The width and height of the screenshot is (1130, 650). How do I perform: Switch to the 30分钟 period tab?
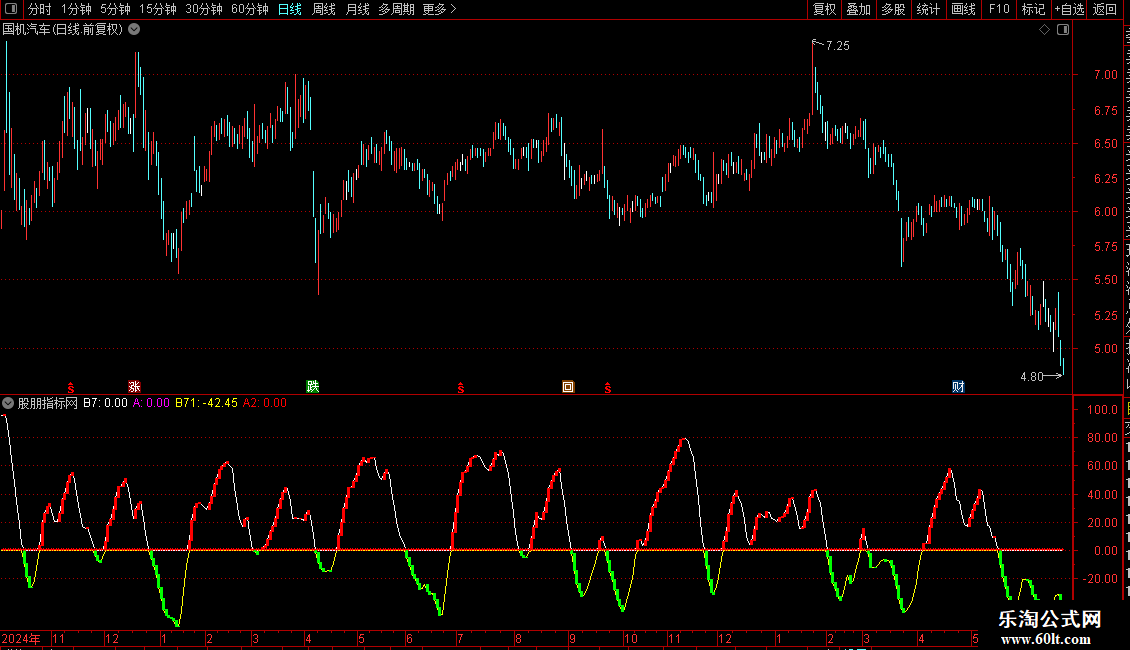(203, 9)
